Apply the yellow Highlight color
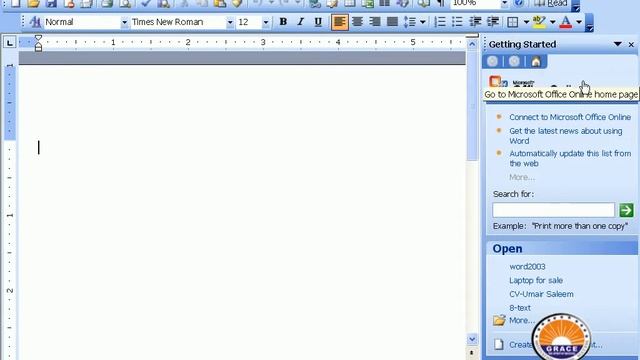Image resolution: width=640 pixels, height=360 pixels. pos(539,22)
